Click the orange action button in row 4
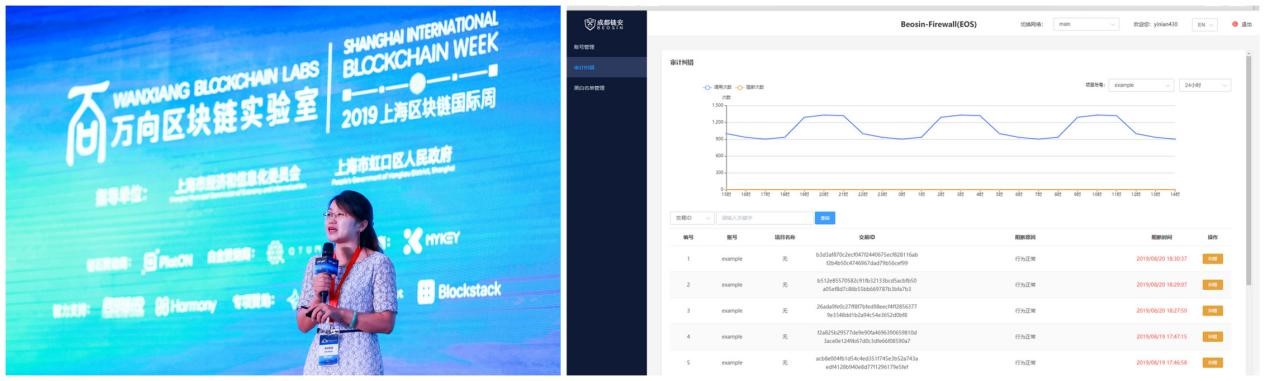The image size is (1265, 381). click(x=1213, y=336)
